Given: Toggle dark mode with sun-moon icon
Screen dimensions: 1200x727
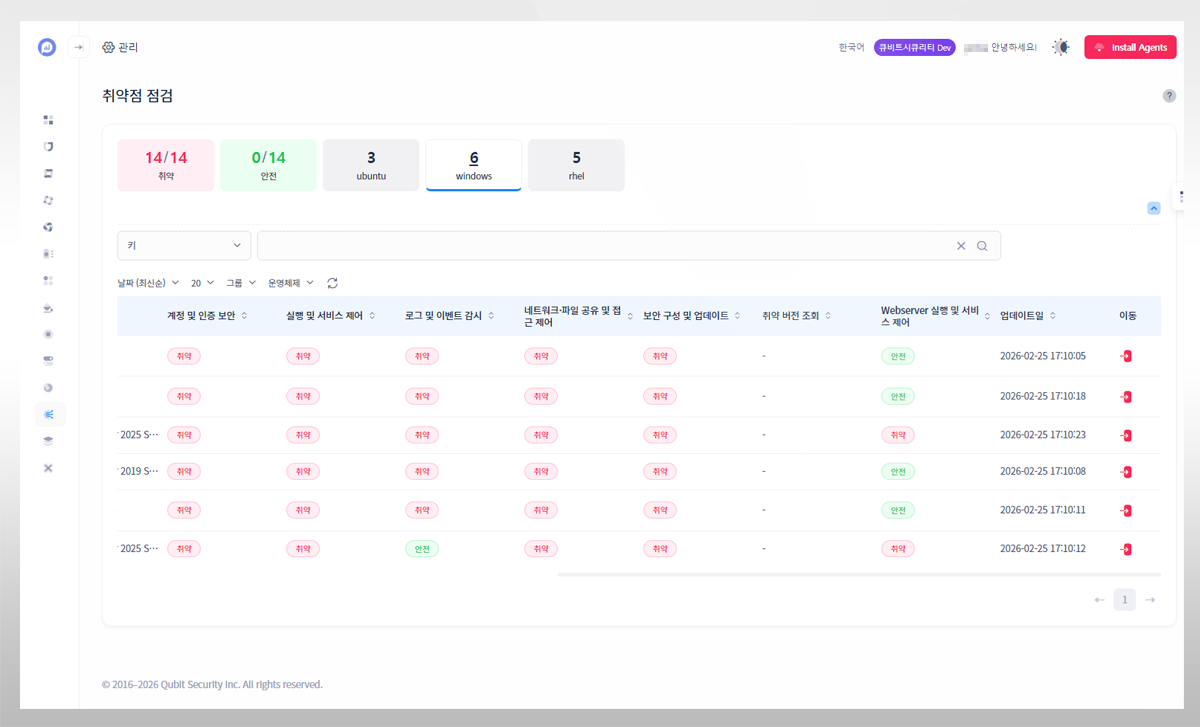Looking at the screenshot, I should (x=1061, y=47).
